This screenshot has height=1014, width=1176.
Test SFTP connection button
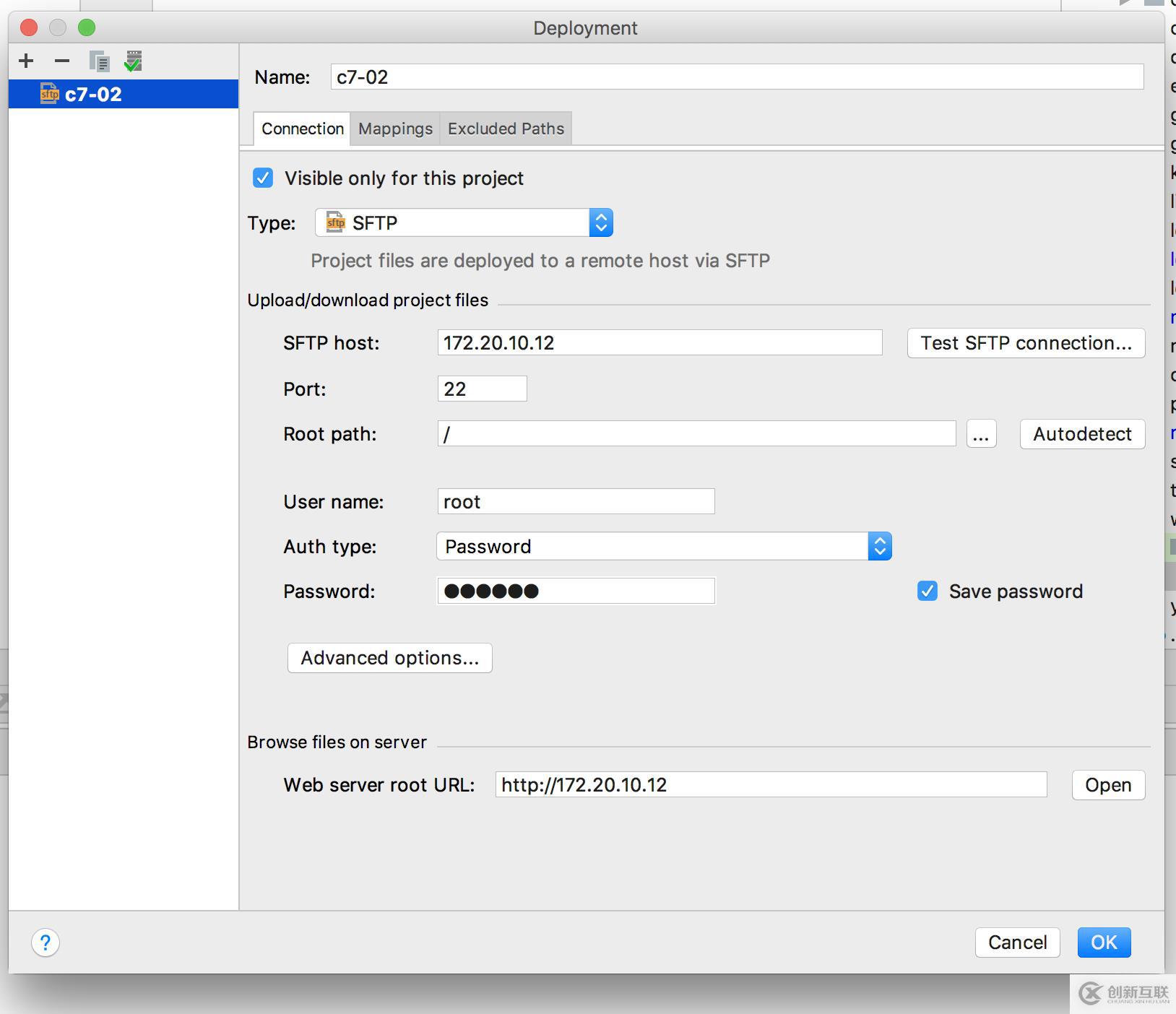point(1026,342)
